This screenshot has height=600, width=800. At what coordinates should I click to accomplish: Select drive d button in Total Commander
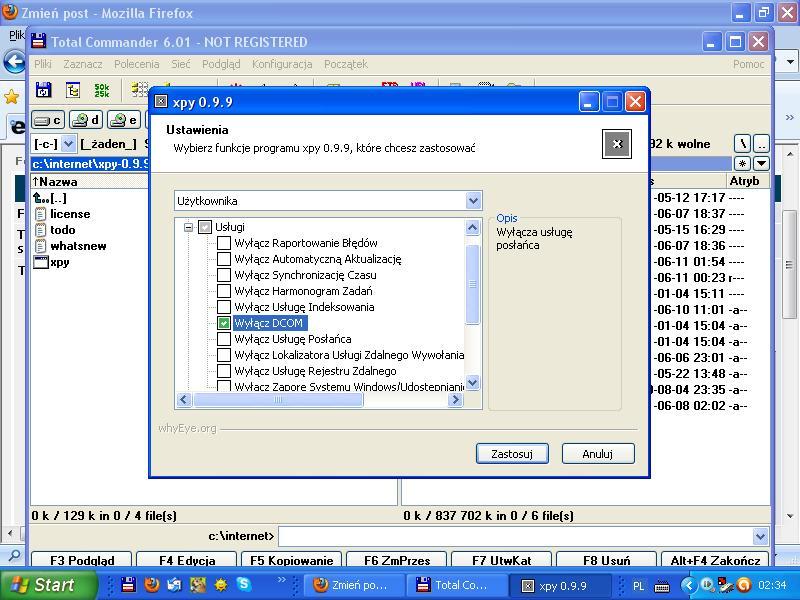click(86, 120)
